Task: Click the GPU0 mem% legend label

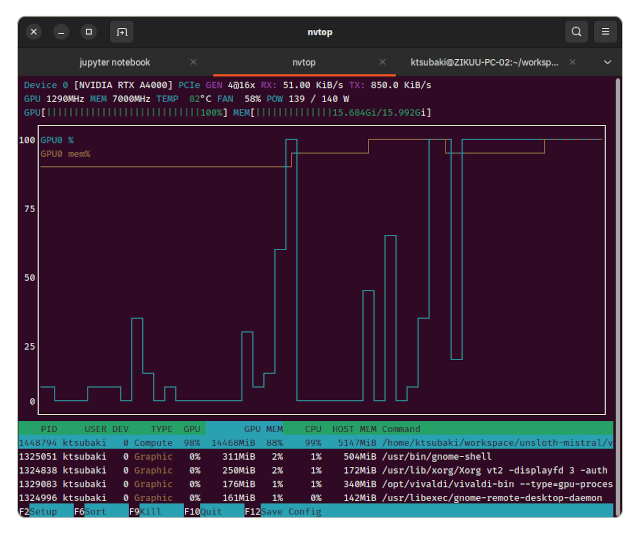Action: pos(65,154)
